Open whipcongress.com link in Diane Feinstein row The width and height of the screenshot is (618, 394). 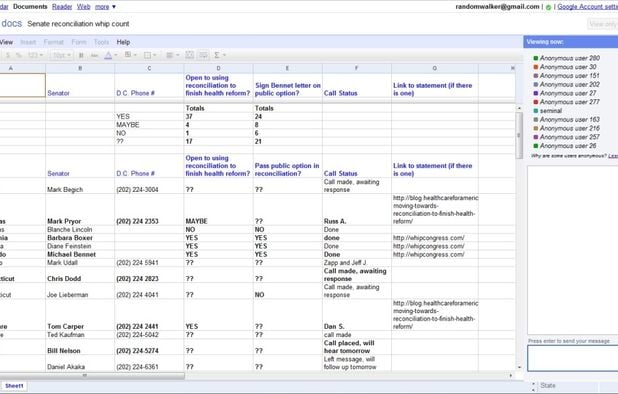point(428,246)
